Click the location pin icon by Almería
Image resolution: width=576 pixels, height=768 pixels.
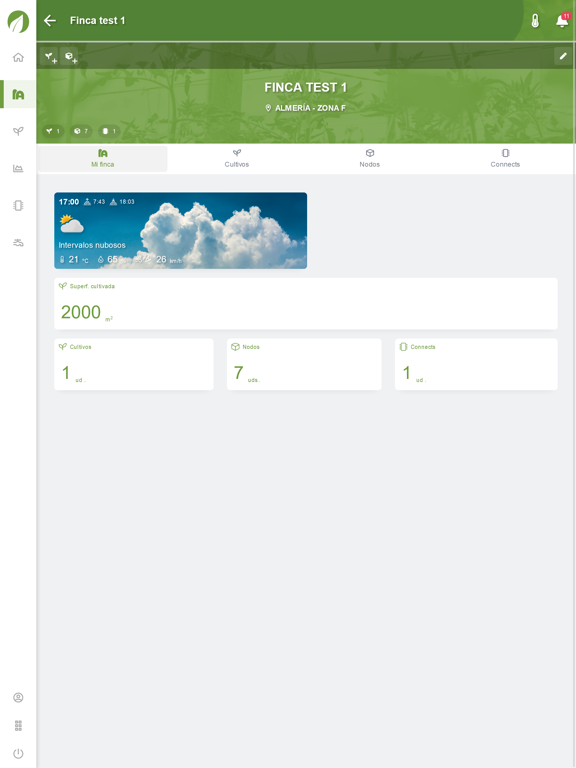(268, 108)
